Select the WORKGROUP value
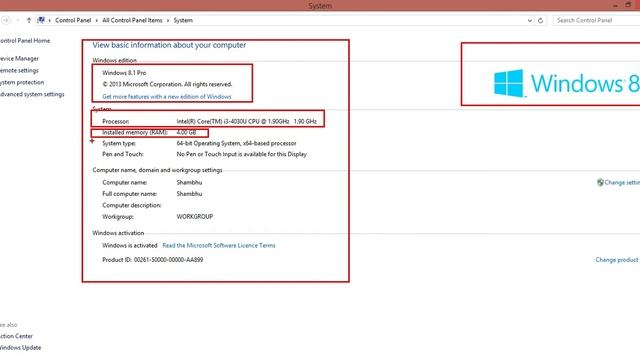Image resolution: width=640 pixels, height=360 pixels. click(195, 217)
